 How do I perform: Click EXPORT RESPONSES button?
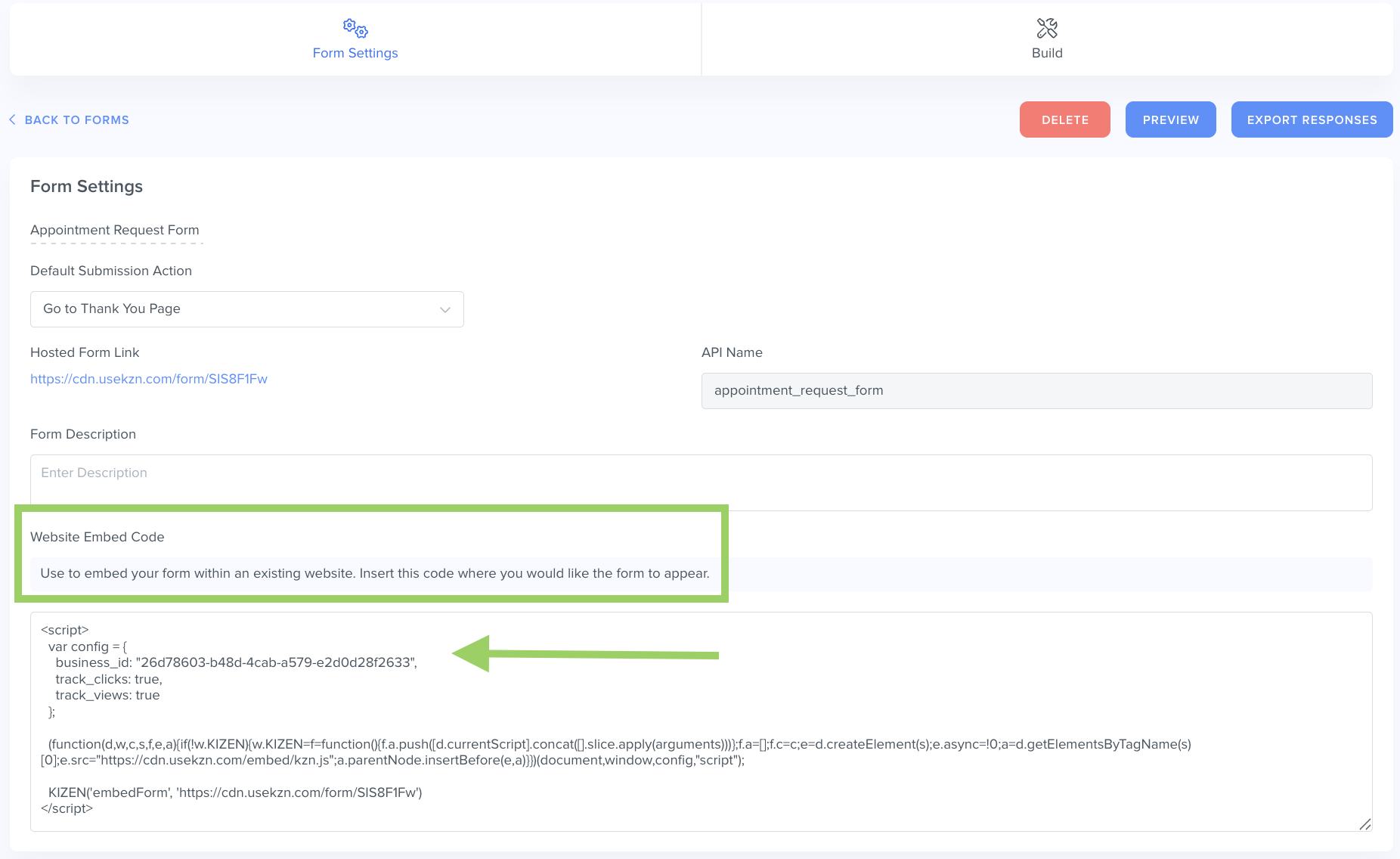point(1312,119)
